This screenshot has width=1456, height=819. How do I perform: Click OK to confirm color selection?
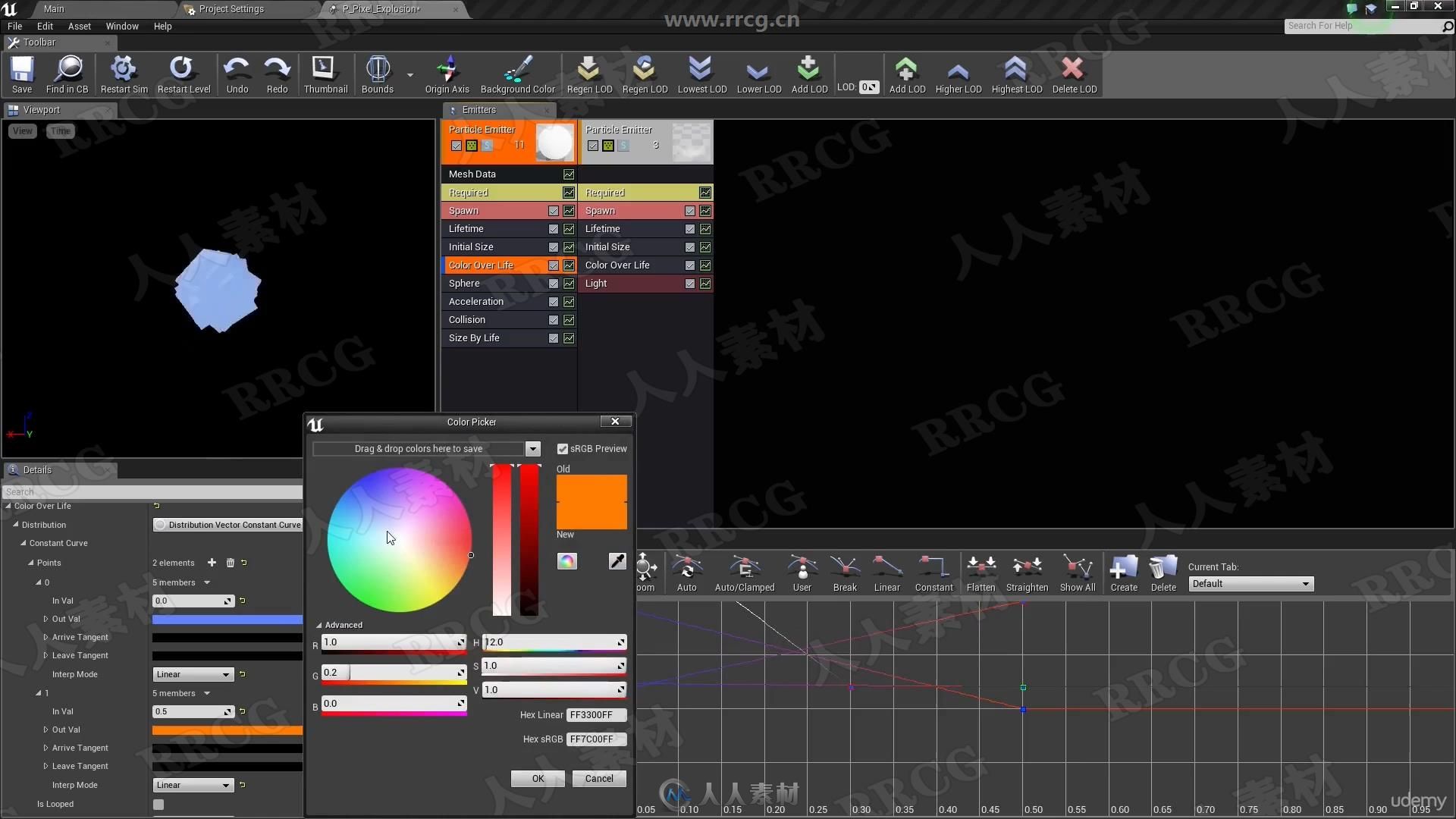tap(536, 778)
